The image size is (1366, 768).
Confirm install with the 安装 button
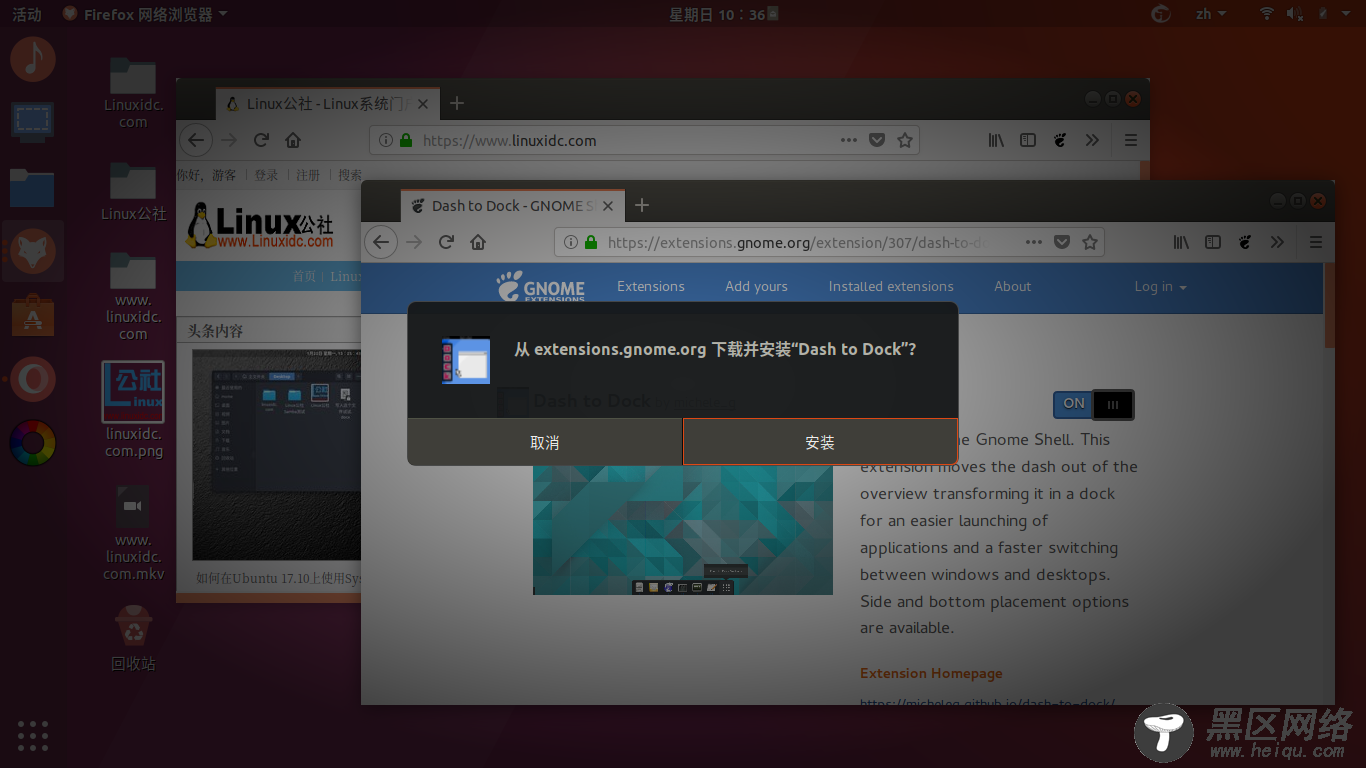click(x=820, y=442)
